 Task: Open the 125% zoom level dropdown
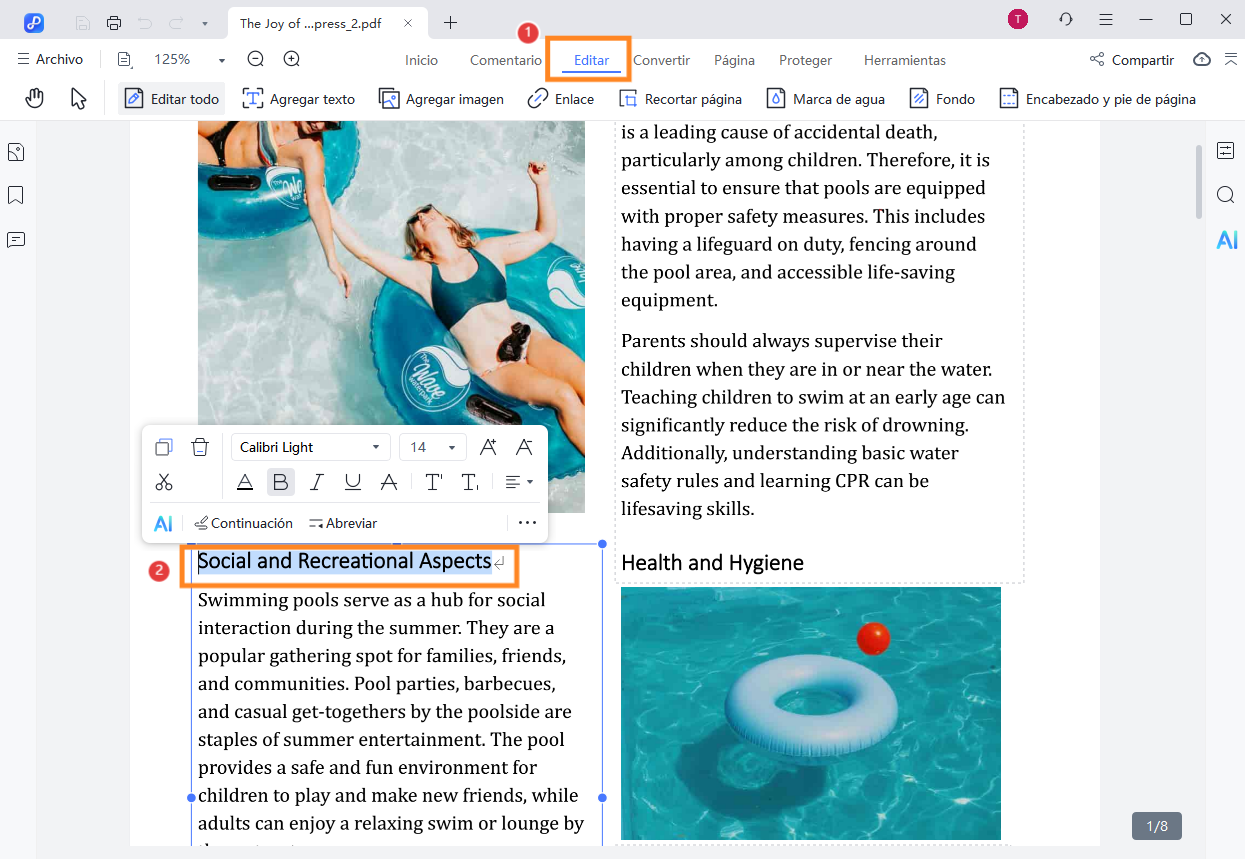click(189, 60)
